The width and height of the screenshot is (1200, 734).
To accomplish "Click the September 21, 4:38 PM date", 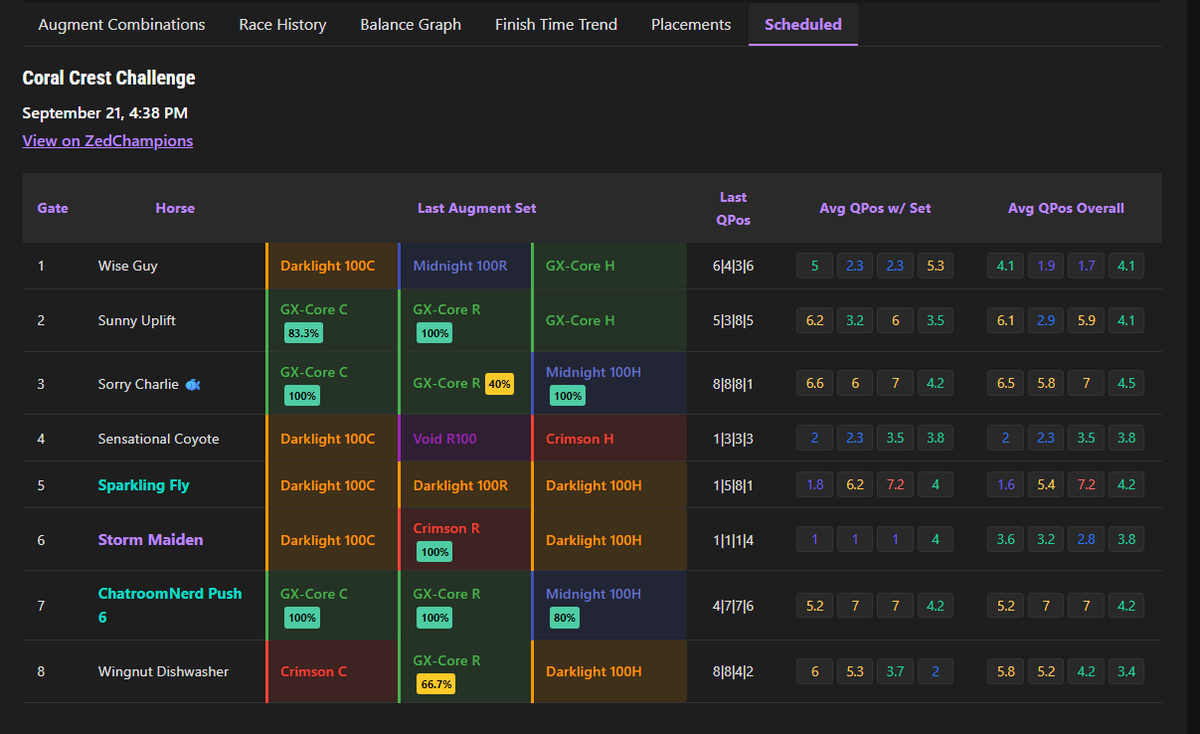I will 105,113.
